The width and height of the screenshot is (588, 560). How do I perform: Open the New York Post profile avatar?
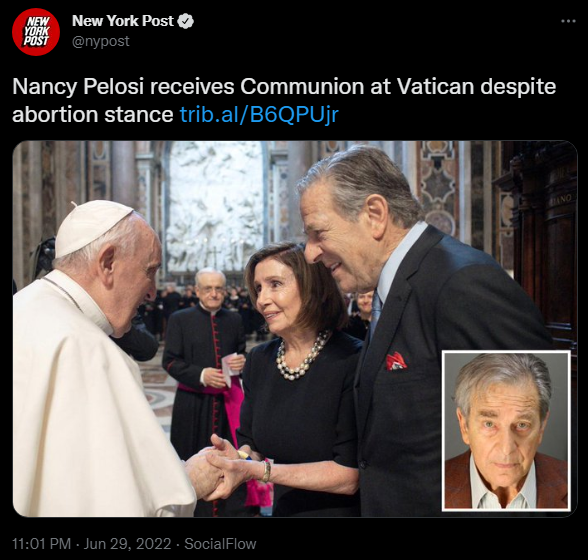point(36,32)
